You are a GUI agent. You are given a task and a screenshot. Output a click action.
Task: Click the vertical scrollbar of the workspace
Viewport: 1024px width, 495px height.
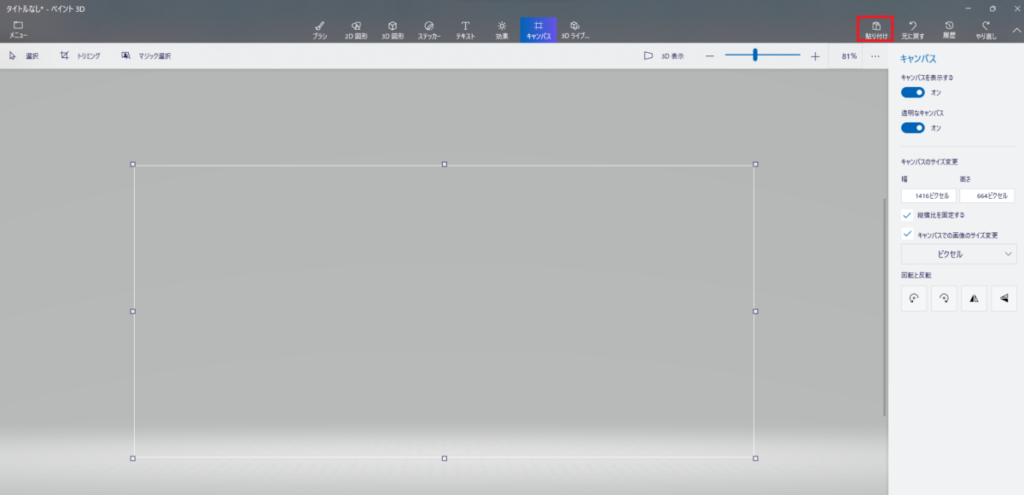tap(885, 307)
